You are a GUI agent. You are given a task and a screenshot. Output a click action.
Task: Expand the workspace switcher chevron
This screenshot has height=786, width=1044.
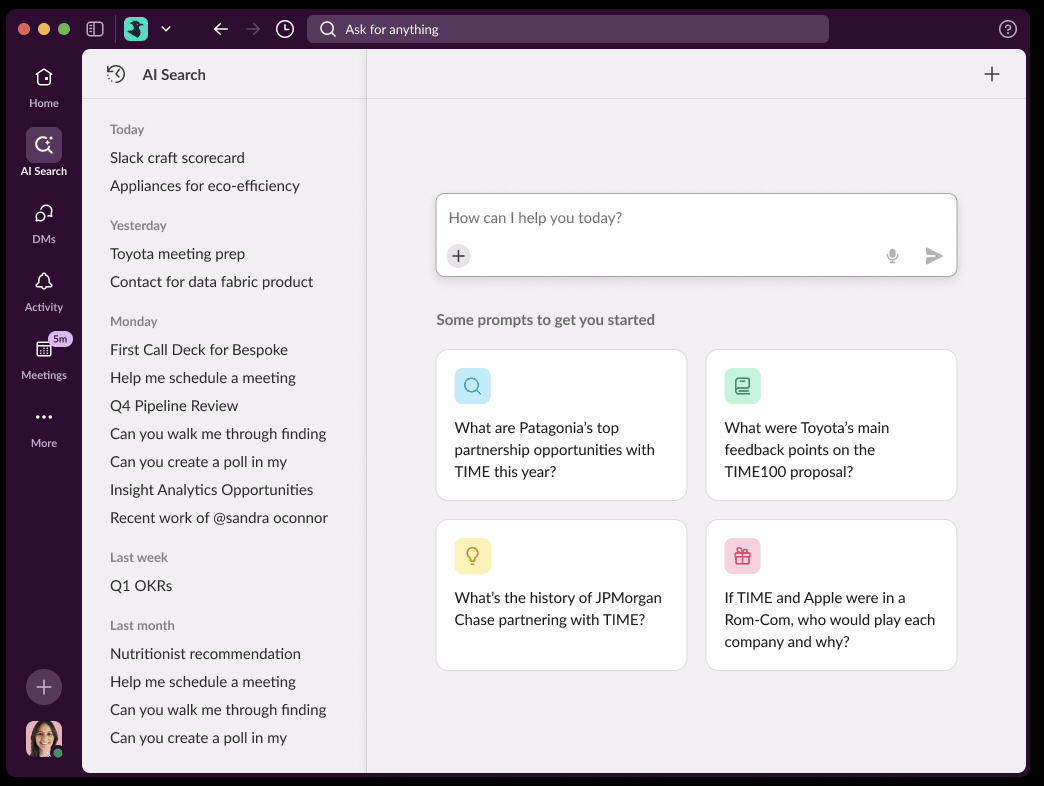coord(166,29)
